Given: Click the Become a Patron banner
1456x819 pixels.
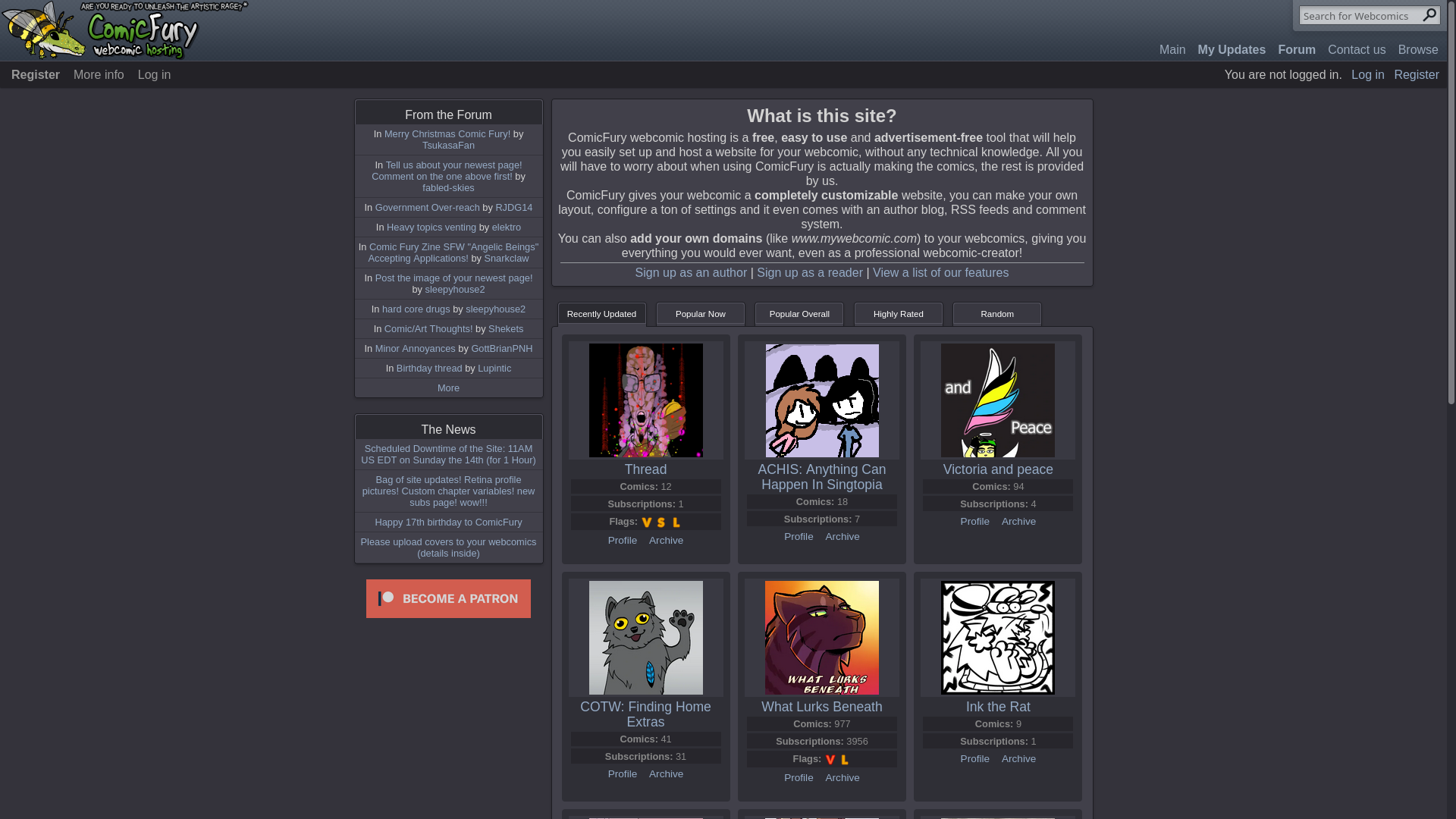Looking at the screenshot, I should (x=448, y=598).
